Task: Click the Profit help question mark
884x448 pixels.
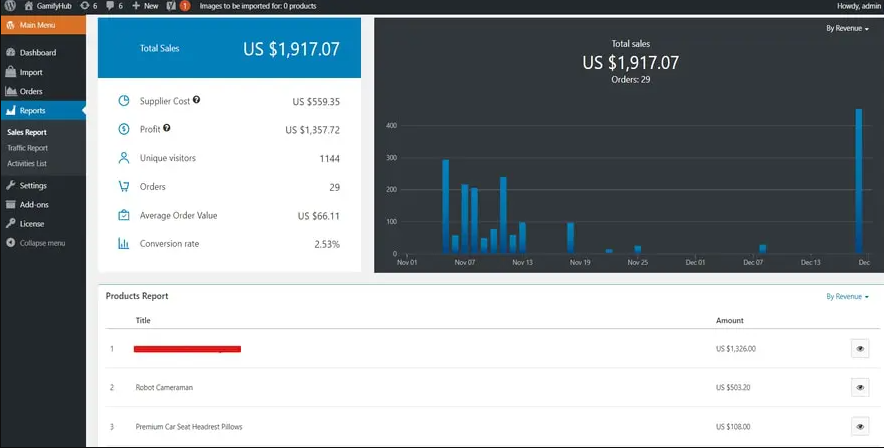Action: pos(167,128)
